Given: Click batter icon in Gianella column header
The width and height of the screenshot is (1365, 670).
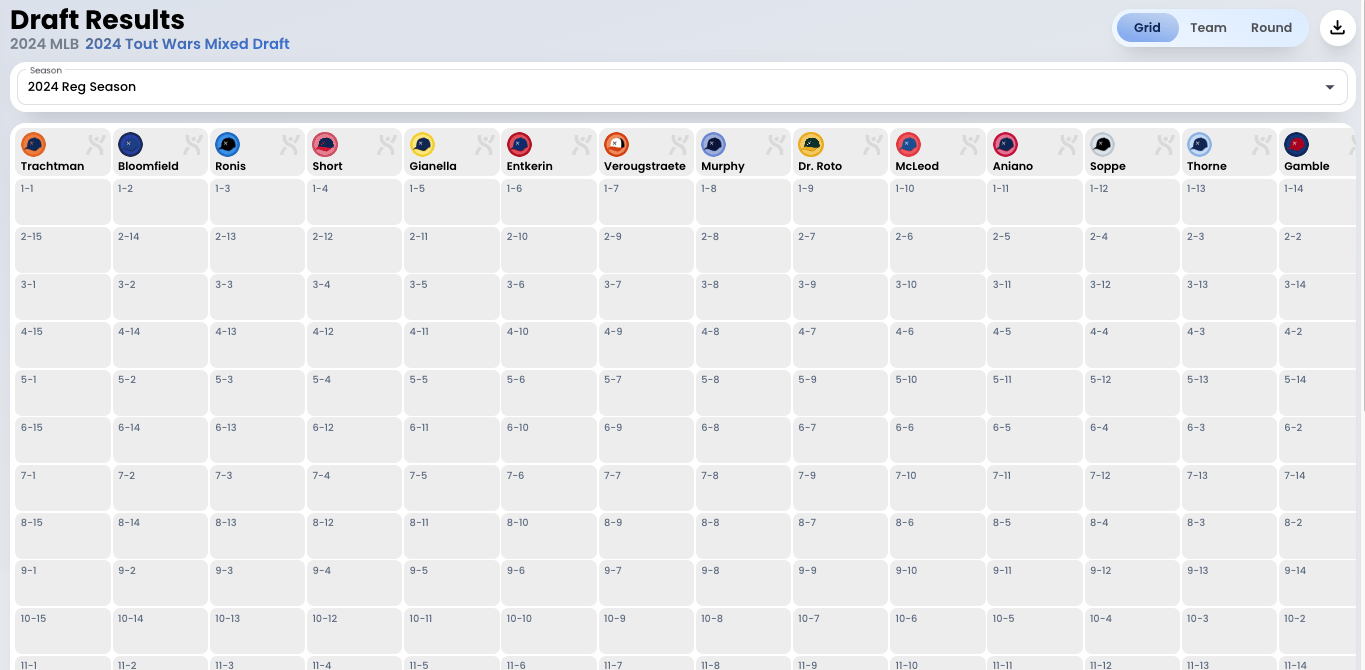Looking at the screenshot, I should (x=484, y=144).
